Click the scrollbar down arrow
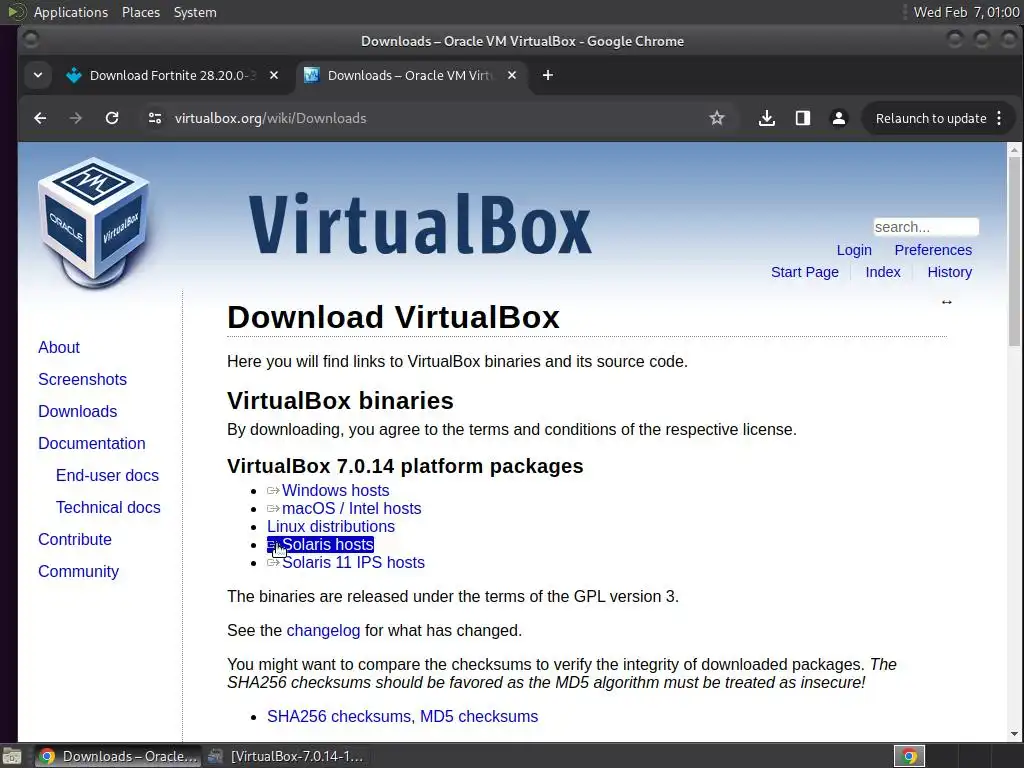This screenshot has width=1024, height=768. coord(1014,734)
